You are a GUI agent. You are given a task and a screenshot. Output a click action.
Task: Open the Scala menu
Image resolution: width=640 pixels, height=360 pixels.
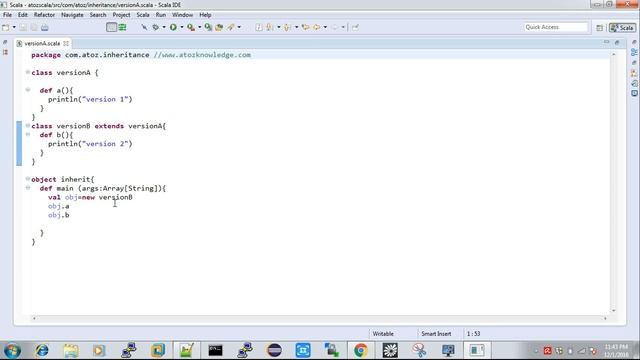(x=143, y=15)
